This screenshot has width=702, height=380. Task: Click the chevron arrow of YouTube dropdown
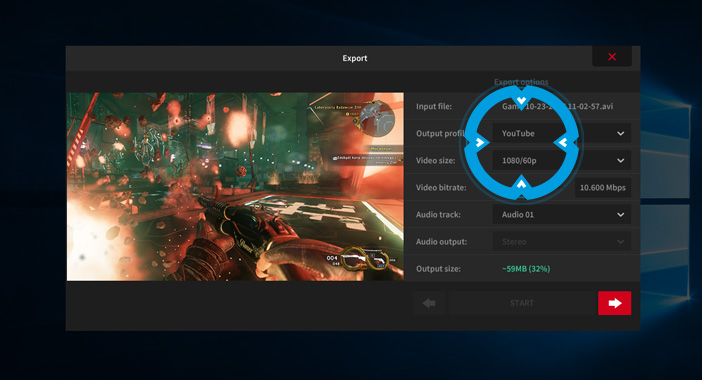[621, 133]
